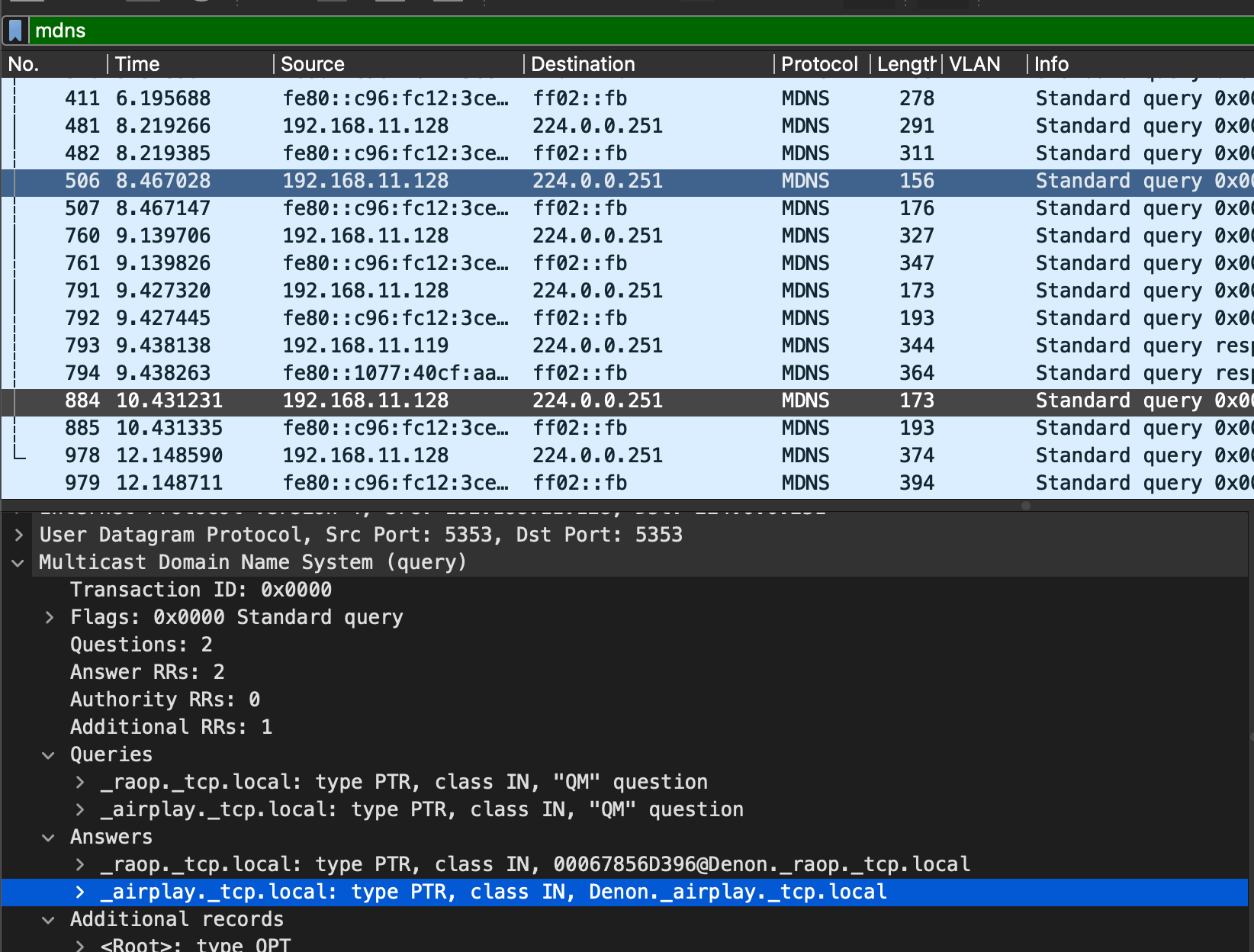Image resolution: width=1254 pixels, height=952 pixels.
Task: Select packet 481 at time 8.219266
Action: [x=627, y=126]
